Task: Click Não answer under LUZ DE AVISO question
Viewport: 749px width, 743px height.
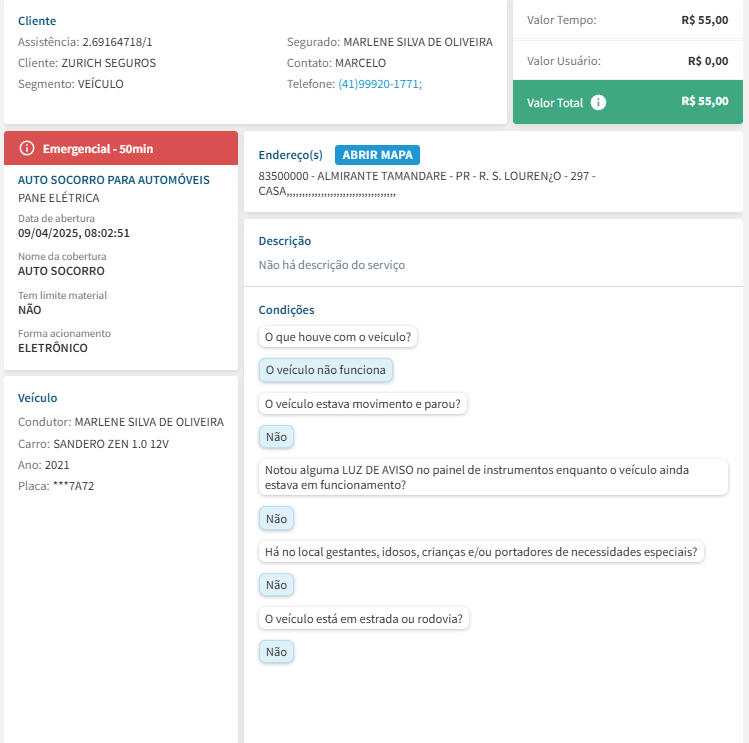Action: point(276,518)
